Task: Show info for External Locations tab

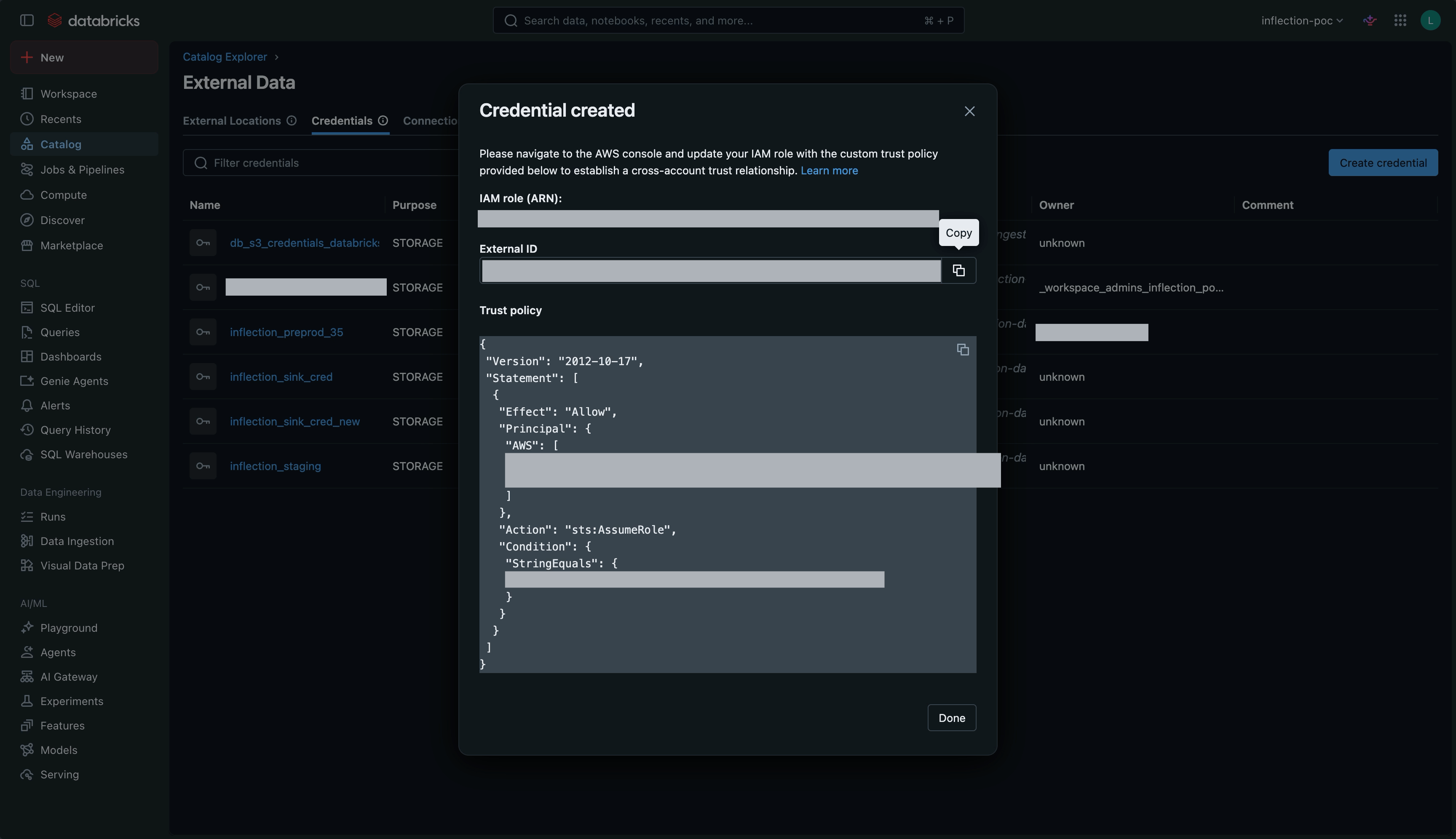Action: (292, 121)
